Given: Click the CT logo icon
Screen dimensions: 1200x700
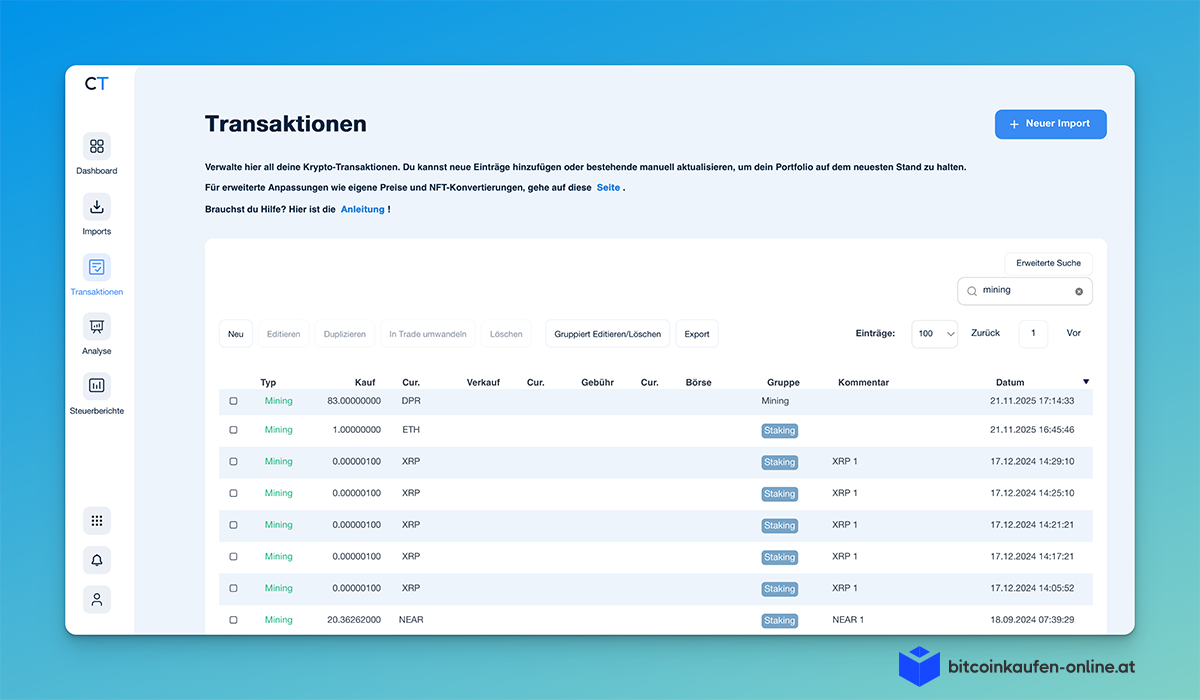Looking at the screenshot, I should click(96, 84).
